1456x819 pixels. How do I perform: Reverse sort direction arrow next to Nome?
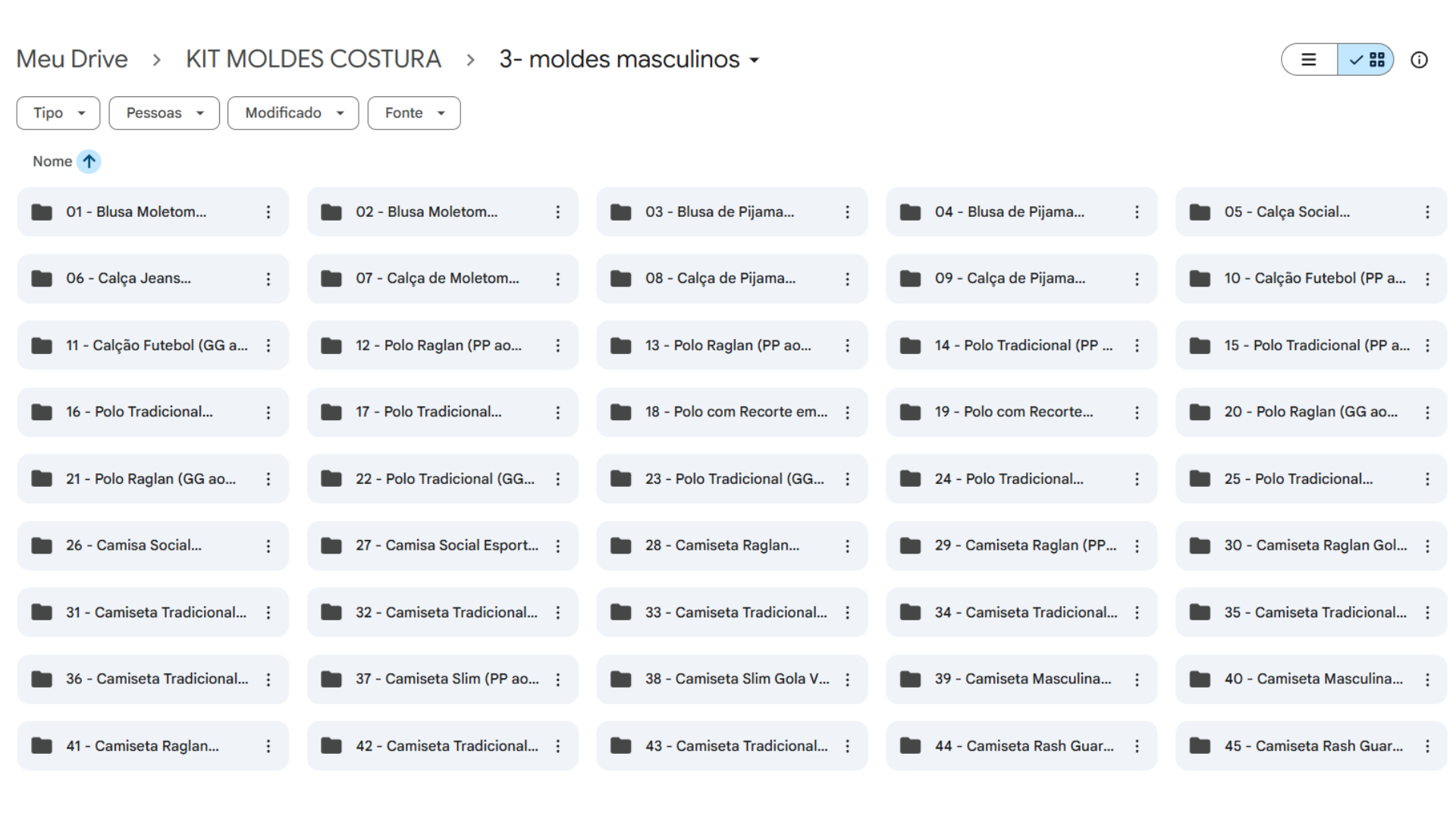click(89, 162)
